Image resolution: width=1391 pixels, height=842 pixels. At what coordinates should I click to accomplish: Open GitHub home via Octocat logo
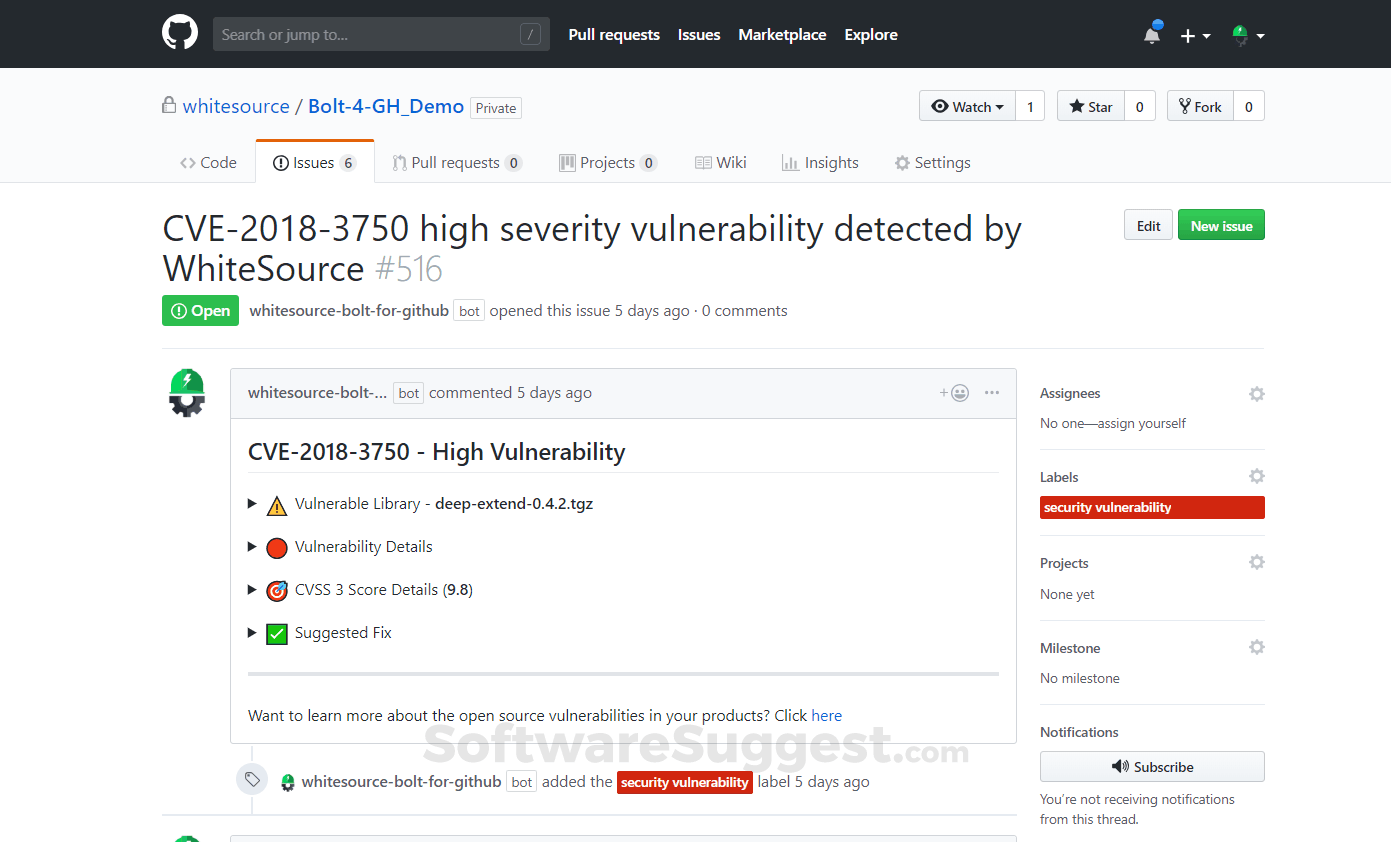pos(180,33)
